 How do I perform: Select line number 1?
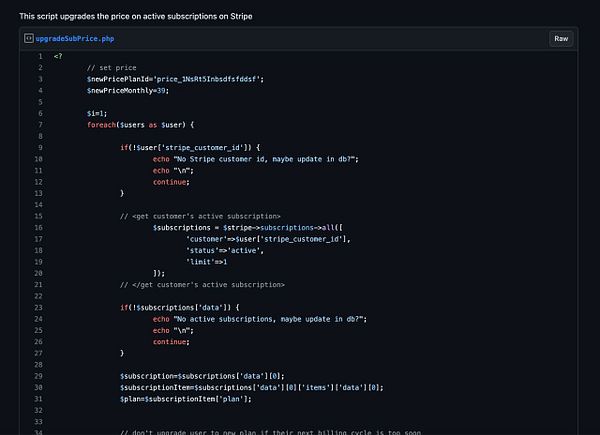click(40, 56)
